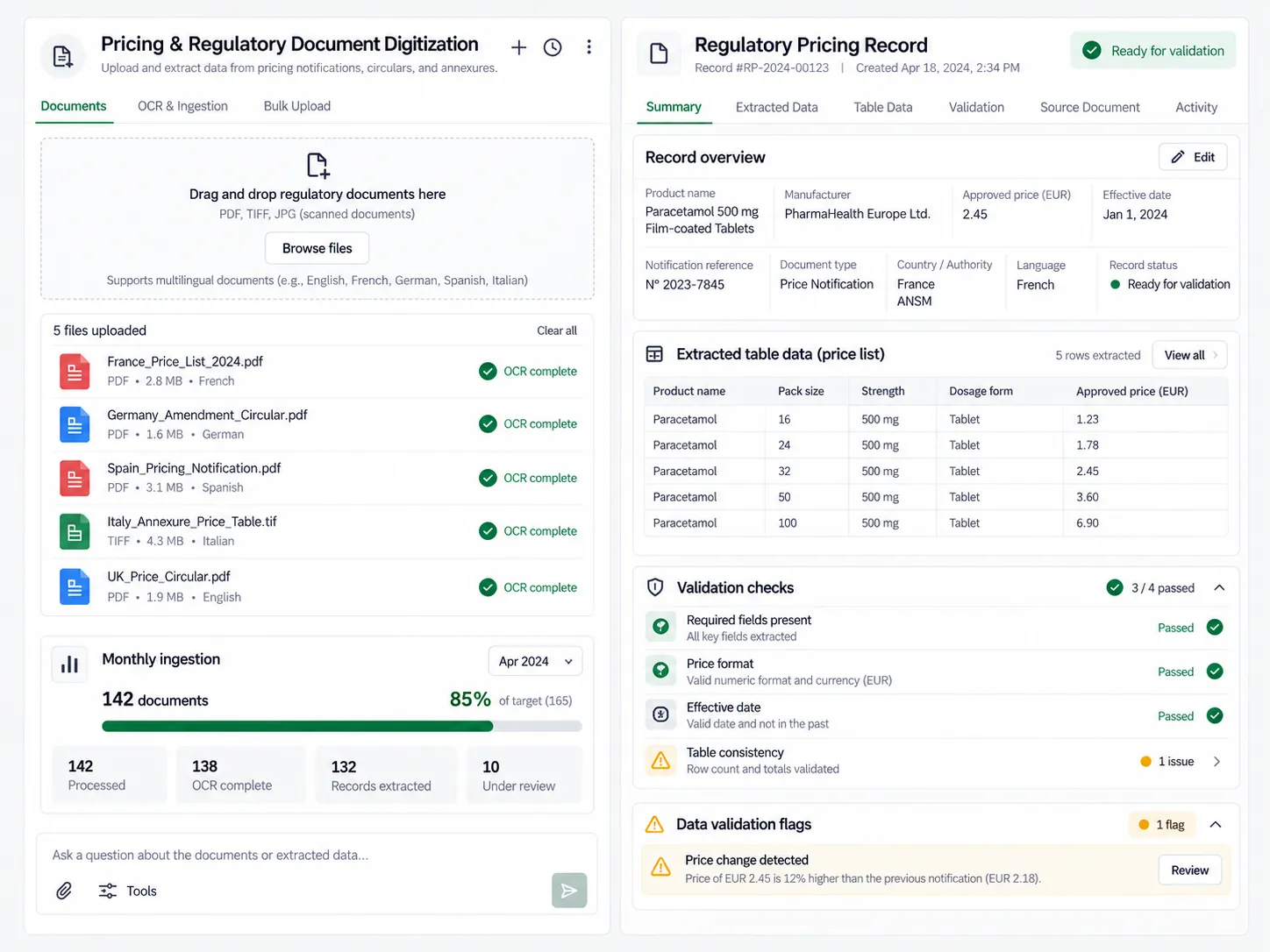Switch to the OCR & Ingestion tab

pyautogui.click(x=182, y=106)
